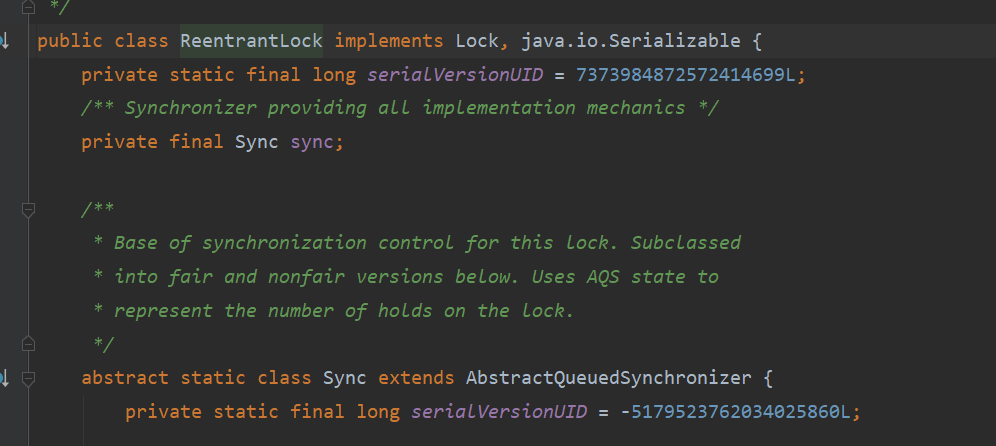Click serialVersionUID inside the Sync class
996x446 pixels.
(x=499, y=412)
